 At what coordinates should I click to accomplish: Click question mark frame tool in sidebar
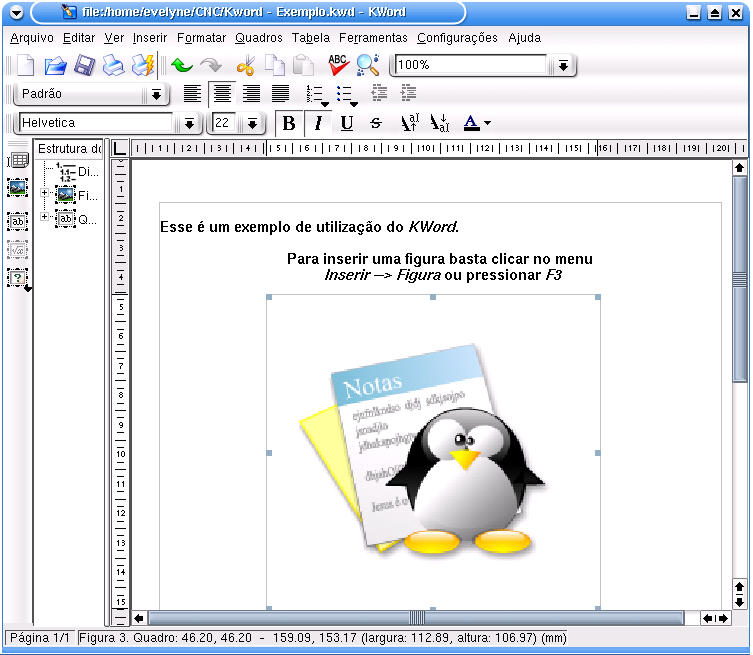pyautogui.click(x=18, y=278)
